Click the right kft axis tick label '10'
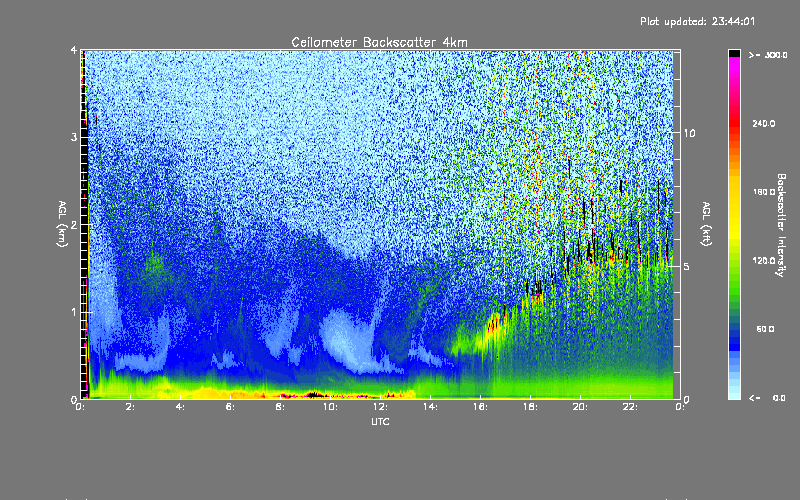The image size is (800, 500). point(689,133)
